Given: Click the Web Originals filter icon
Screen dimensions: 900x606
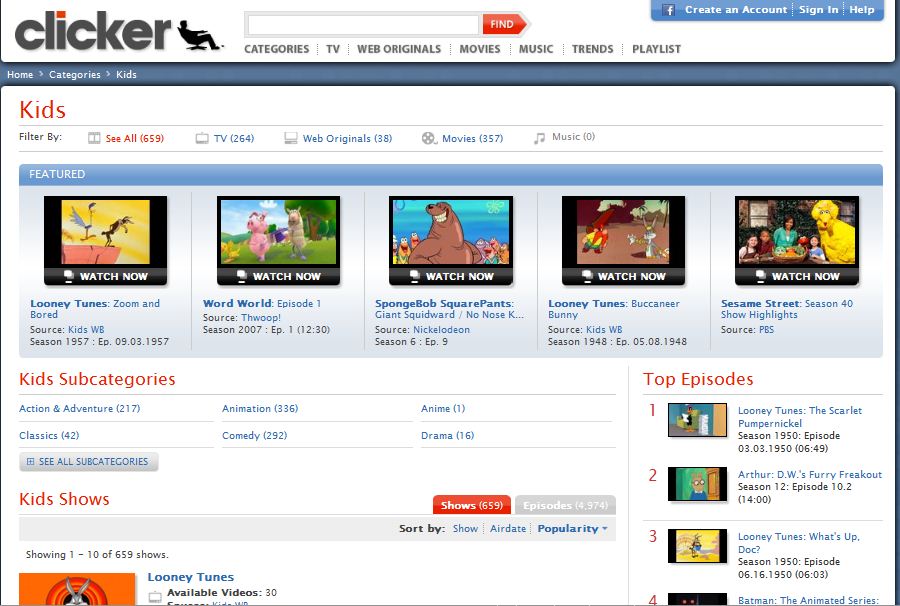Looking at the screenshot, I should [291, 139].
